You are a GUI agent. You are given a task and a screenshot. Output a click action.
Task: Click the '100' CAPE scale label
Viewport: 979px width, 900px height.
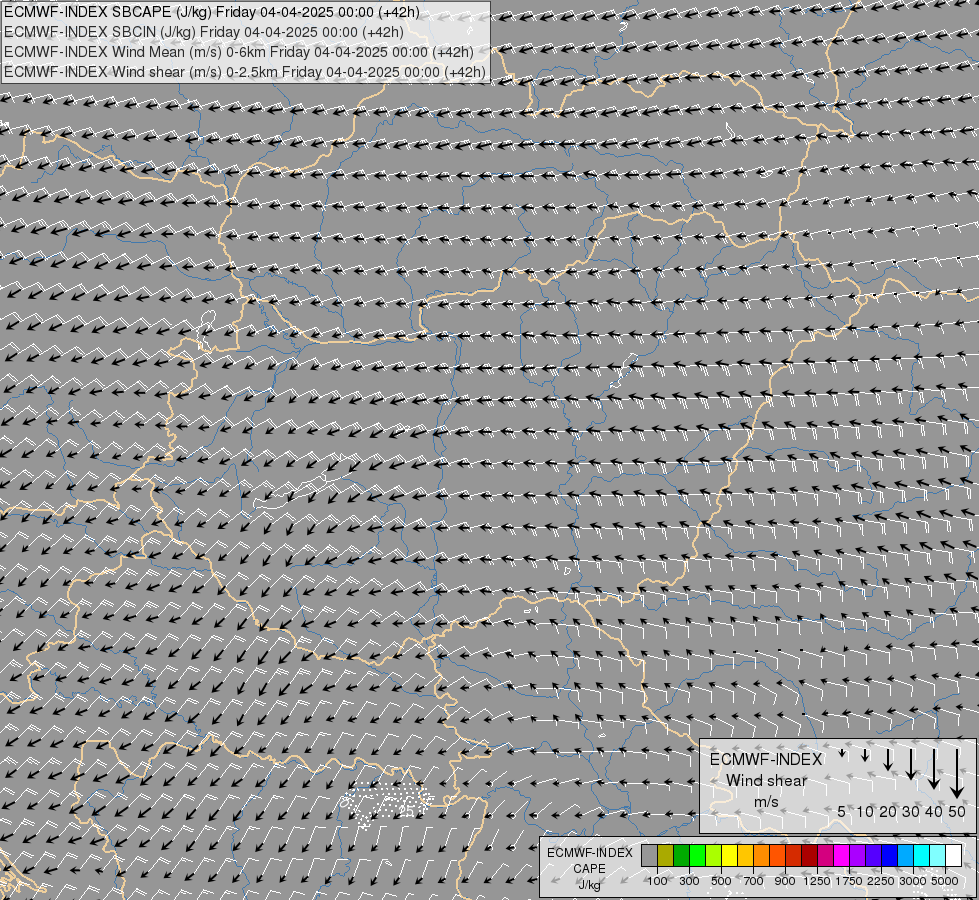coord(657,881)
